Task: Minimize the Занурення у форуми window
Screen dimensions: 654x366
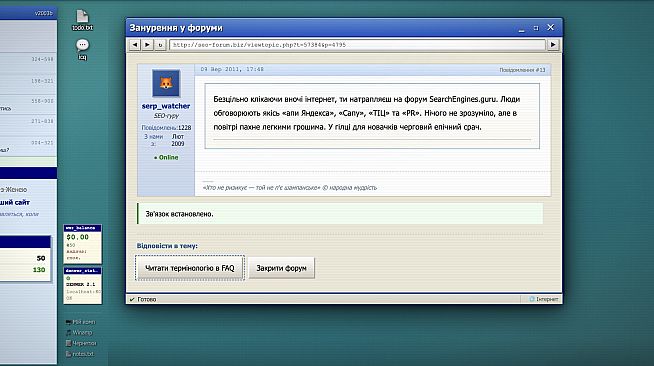Action: click(x=521, y=28)
